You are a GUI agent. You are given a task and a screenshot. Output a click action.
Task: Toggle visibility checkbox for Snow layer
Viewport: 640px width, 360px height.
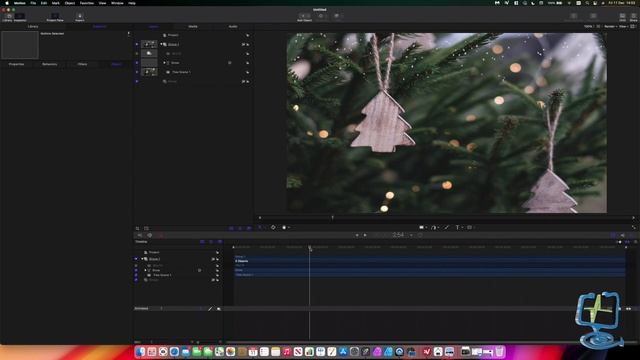(137, 63)
